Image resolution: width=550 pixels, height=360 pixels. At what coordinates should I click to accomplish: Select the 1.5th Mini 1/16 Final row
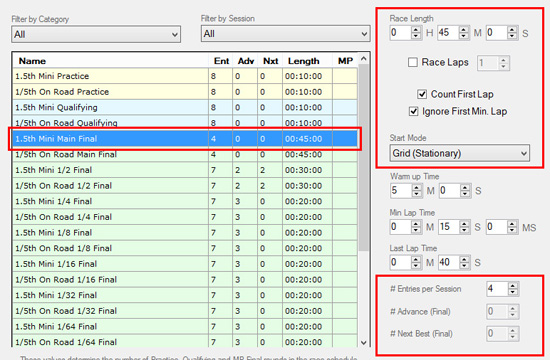pos(185,264)
